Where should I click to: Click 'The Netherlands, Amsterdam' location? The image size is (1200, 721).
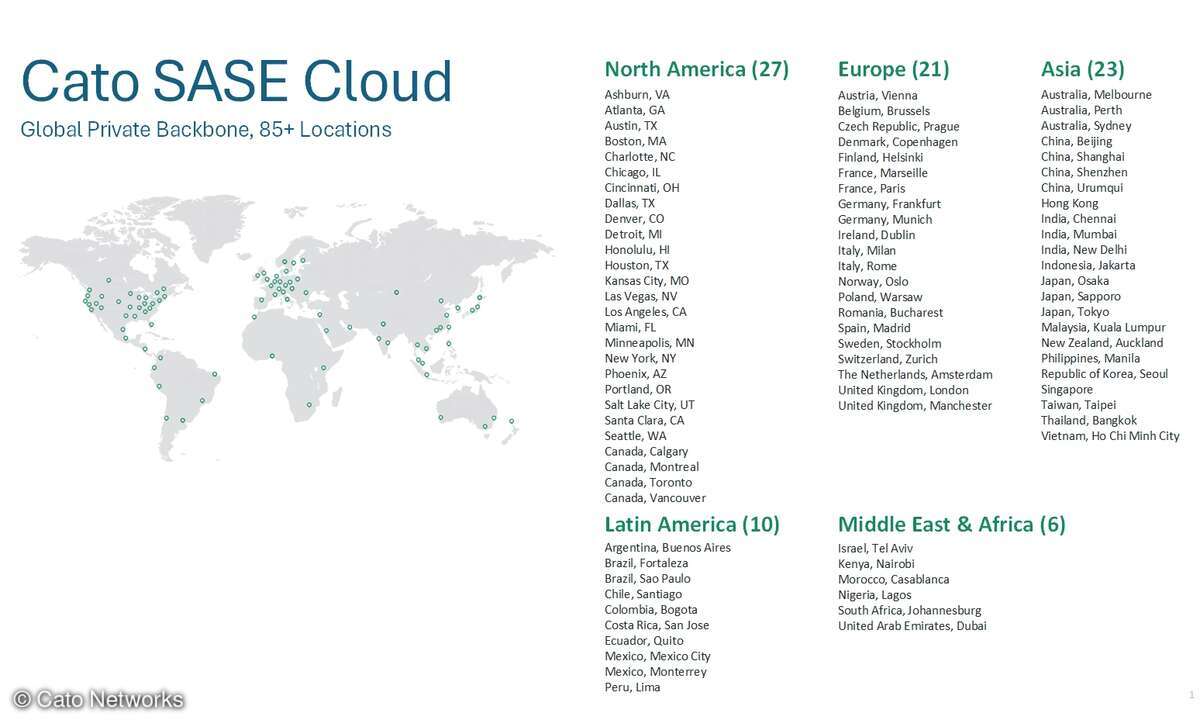pos(916,374)
